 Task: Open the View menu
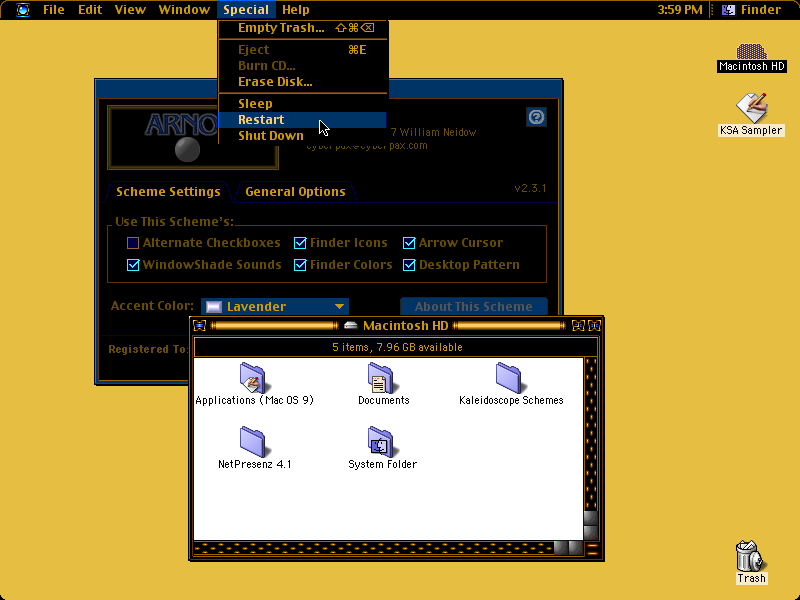coord(130,10)
